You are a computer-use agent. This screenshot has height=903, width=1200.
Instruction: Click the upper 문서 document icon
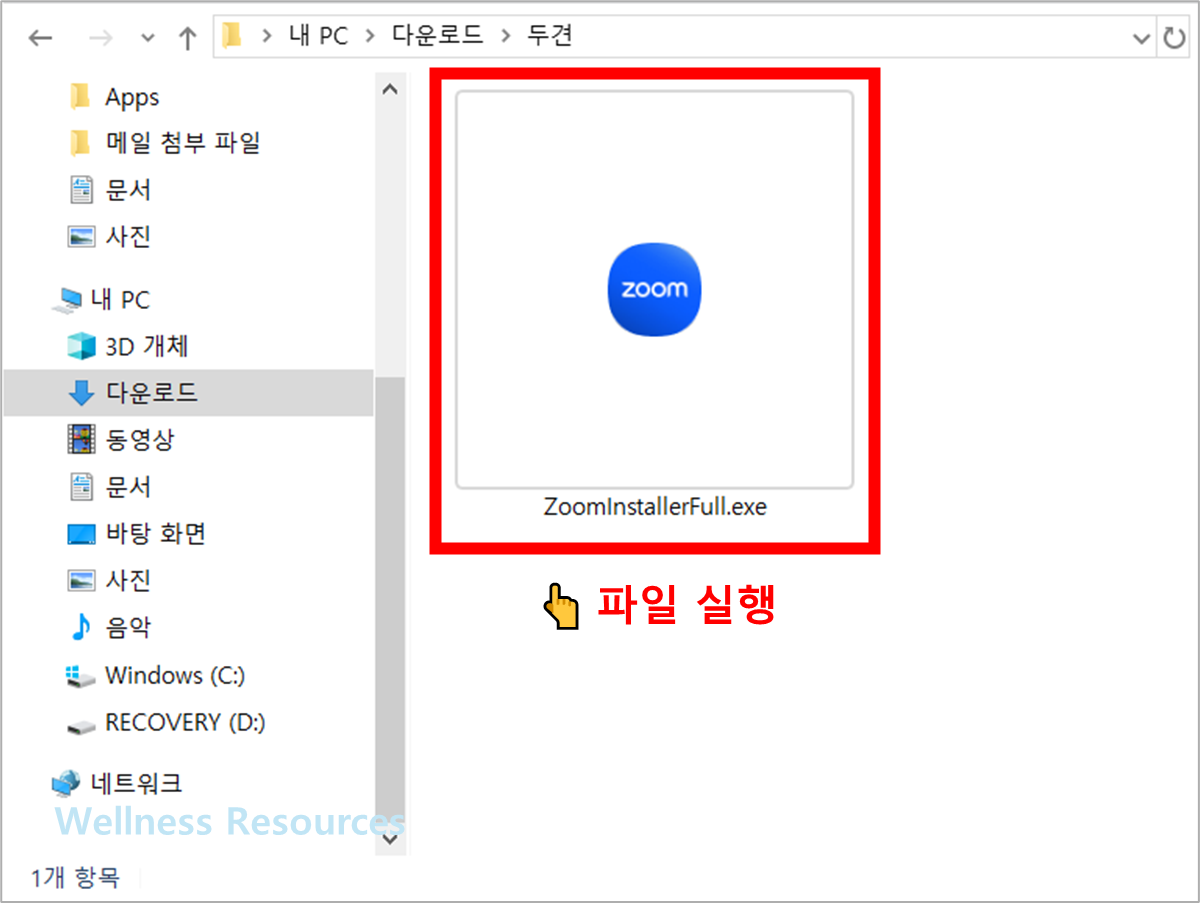click(81, 190)
